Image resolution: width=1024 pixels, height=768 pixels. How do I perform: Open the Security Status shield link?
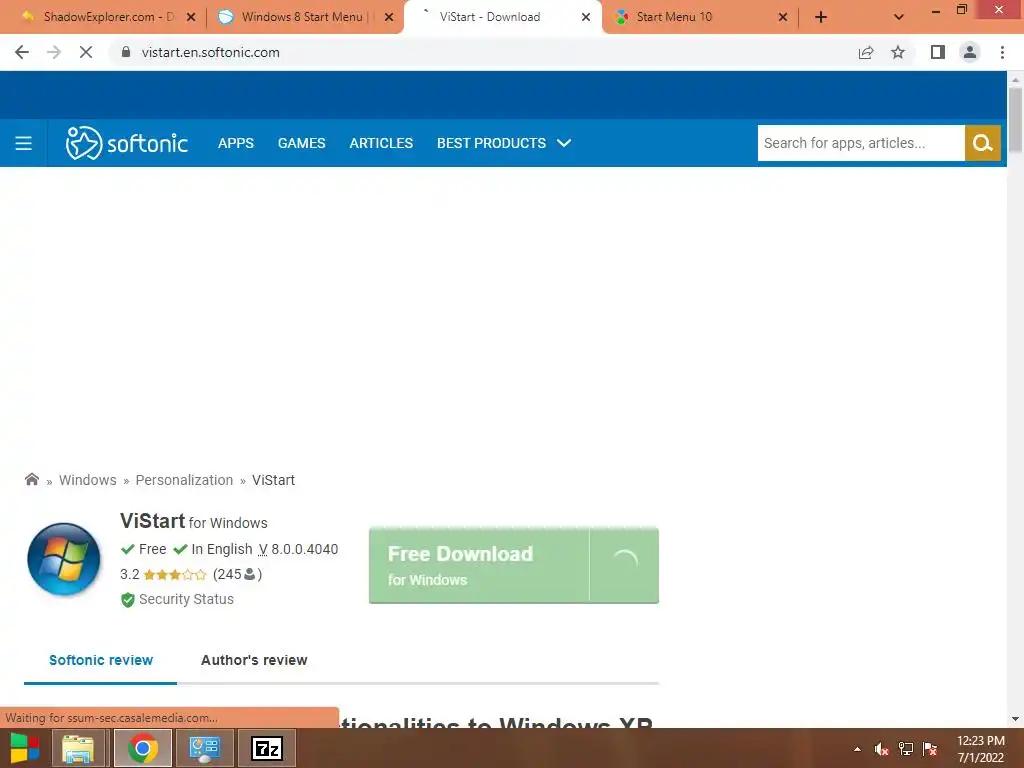click(177, 599)
